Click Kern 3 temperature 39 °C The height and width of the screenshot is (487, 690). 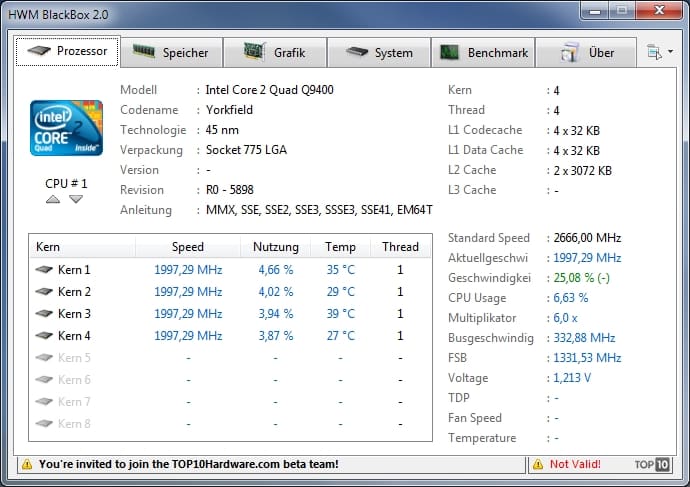pyautogui.click(x=341, y=314)
